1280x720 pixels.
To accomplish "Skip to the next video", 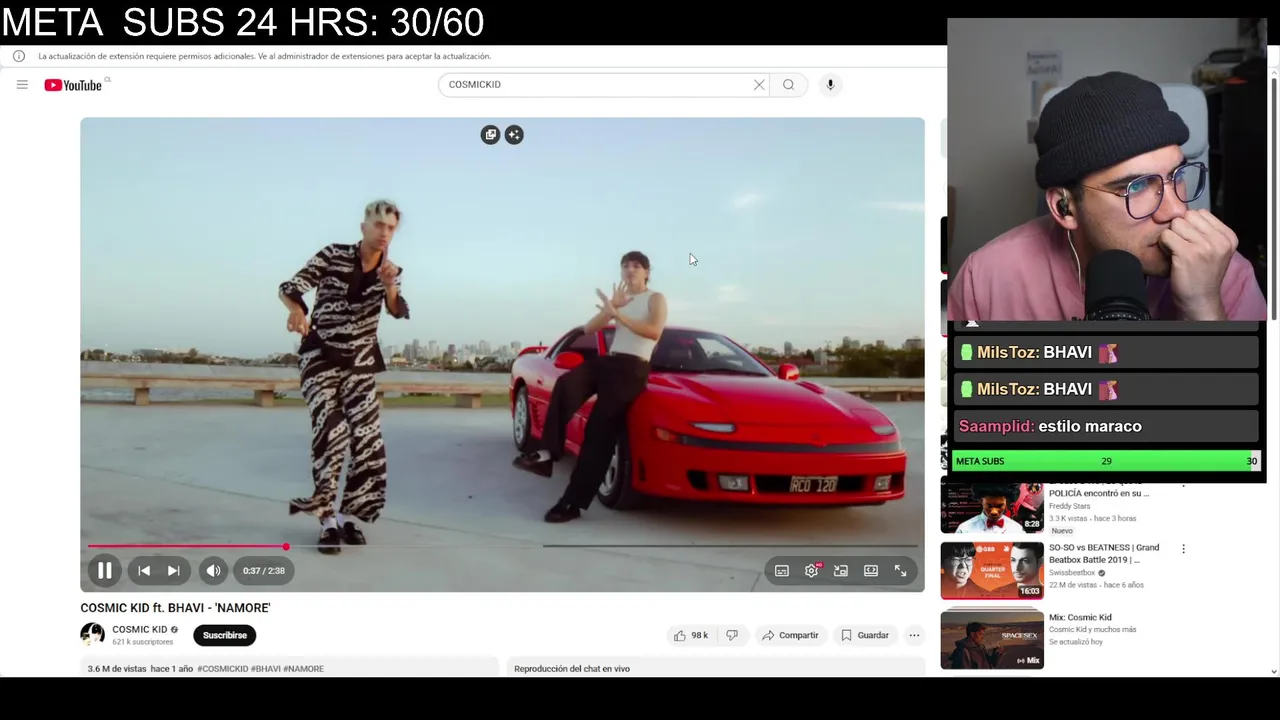I will [173, 571].
